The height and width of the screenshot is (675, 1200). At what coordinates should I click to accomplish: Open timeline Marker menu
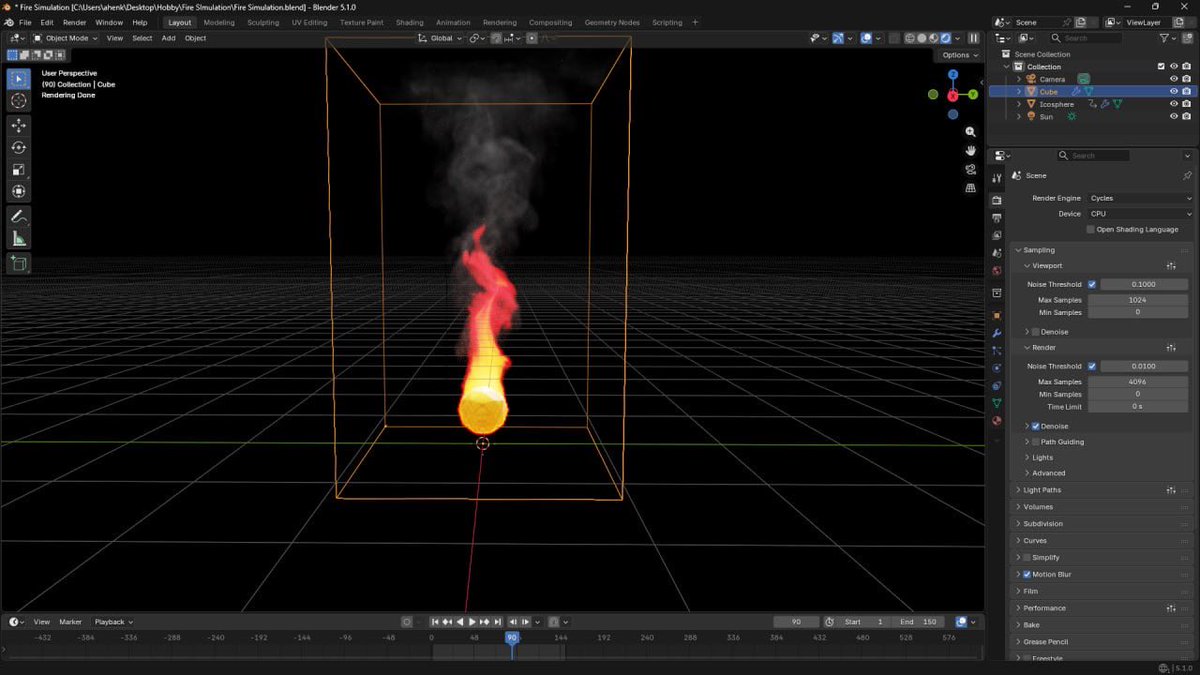click(x=70, y=622)
